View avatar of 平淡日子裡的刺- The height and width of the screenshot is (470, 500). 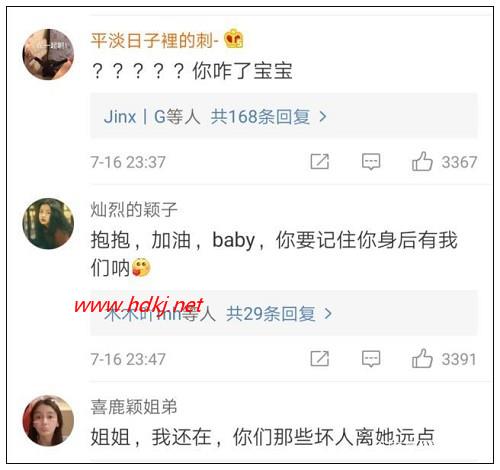(48, 54)
